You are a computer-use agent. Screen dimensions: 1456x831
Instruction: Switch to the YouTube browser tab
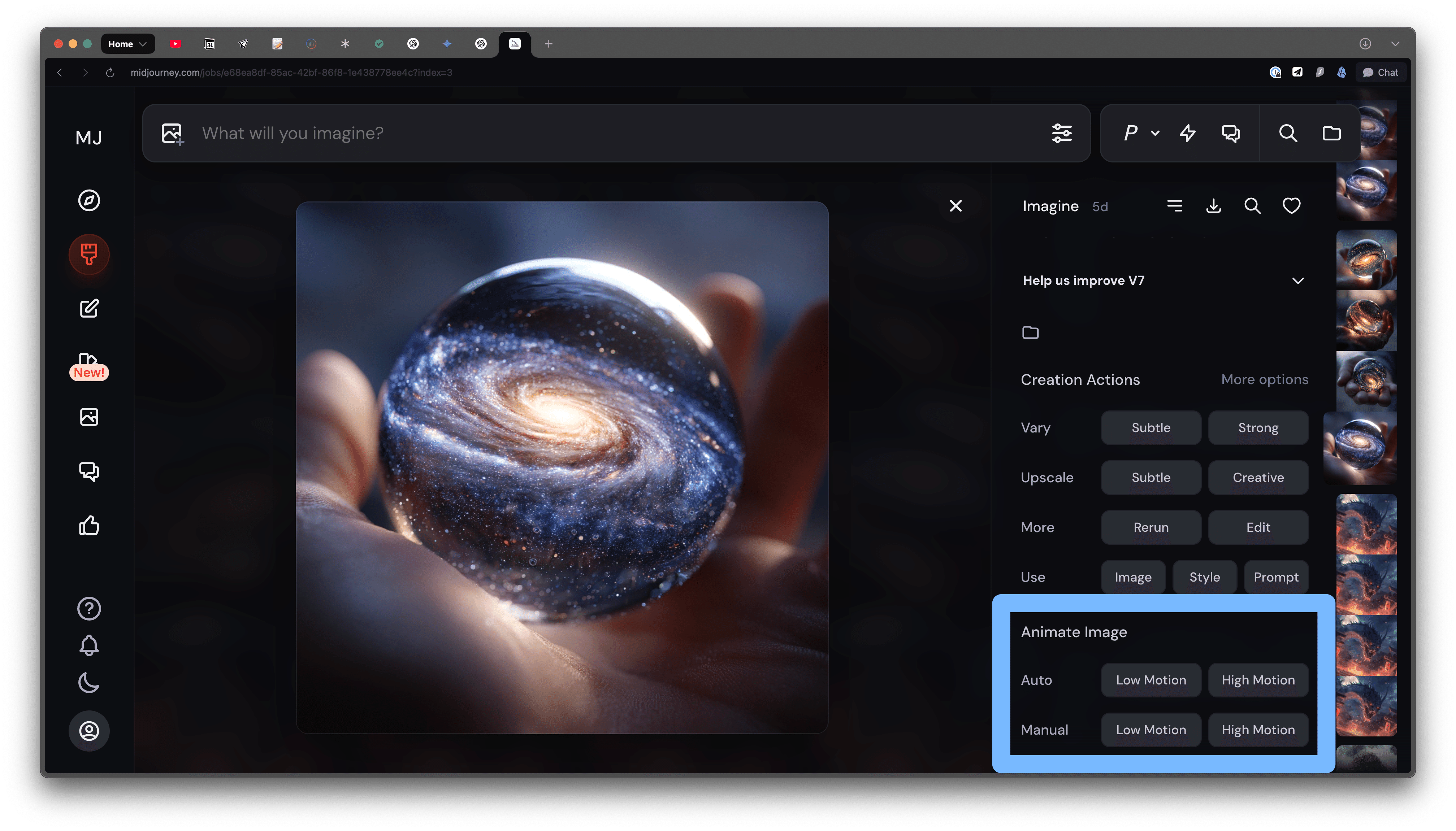175,44
